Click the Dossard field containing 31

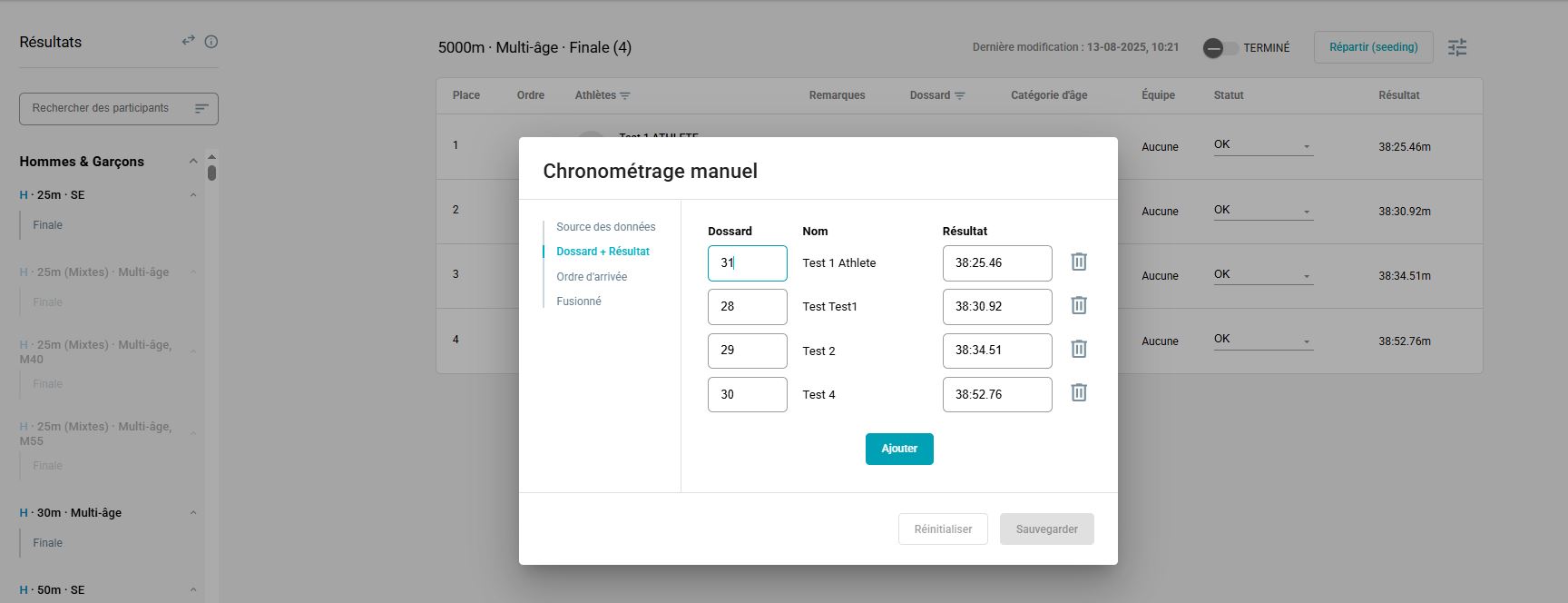click(748, 263)
